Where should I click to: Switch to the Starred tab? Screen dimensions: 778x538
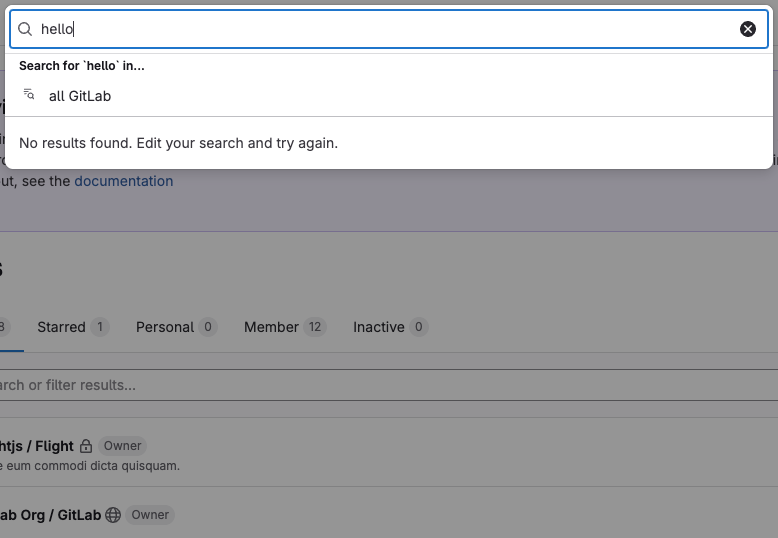click(x=73, y=327)
